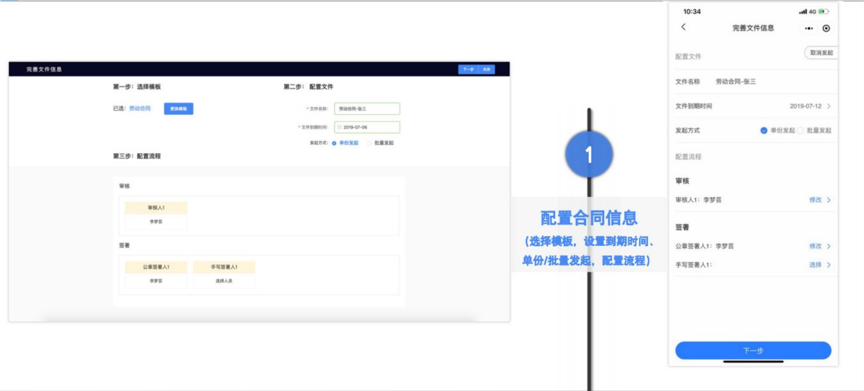Select 批量发起 radio in mobile view

(801, 131)
